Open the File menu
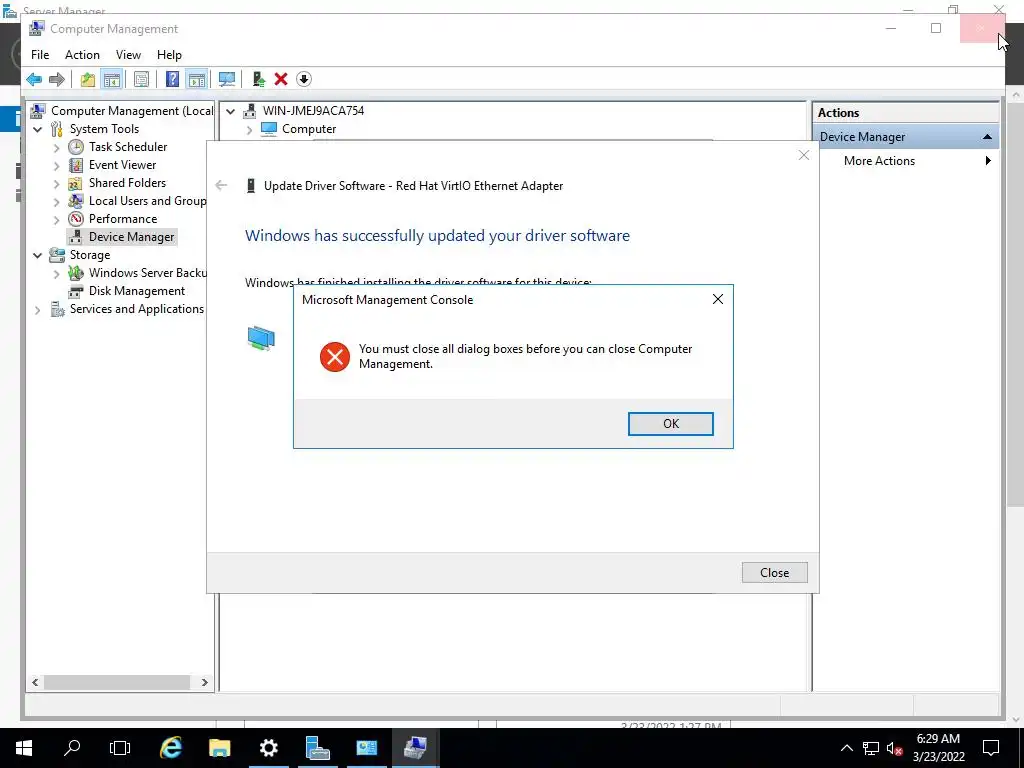 [40, 55]
